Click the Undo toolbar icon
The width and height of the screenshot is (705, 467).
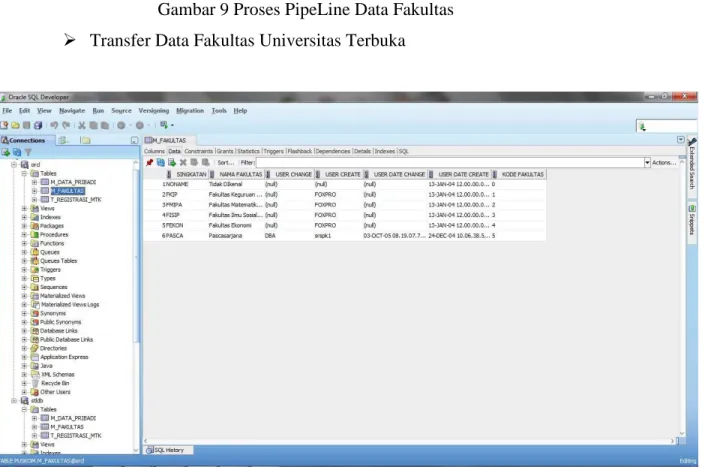(54, 125)
